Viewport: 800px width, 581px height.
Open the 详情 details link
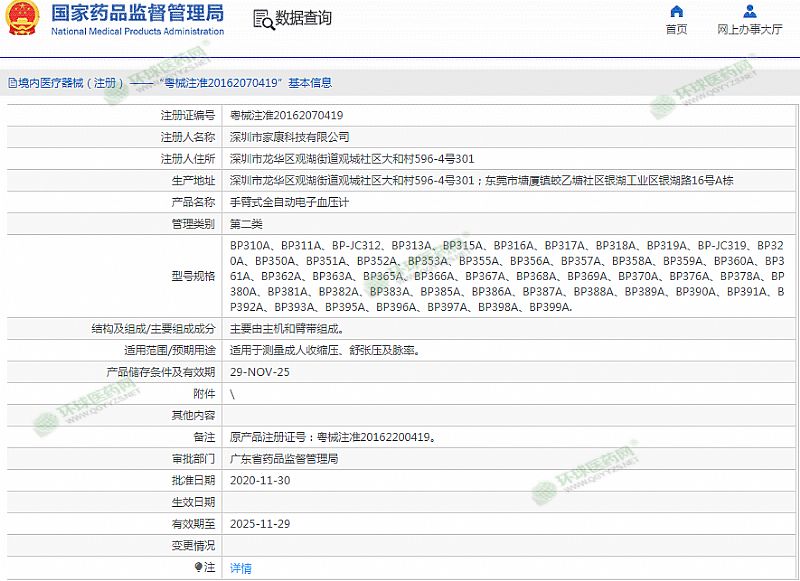(241, 567)
